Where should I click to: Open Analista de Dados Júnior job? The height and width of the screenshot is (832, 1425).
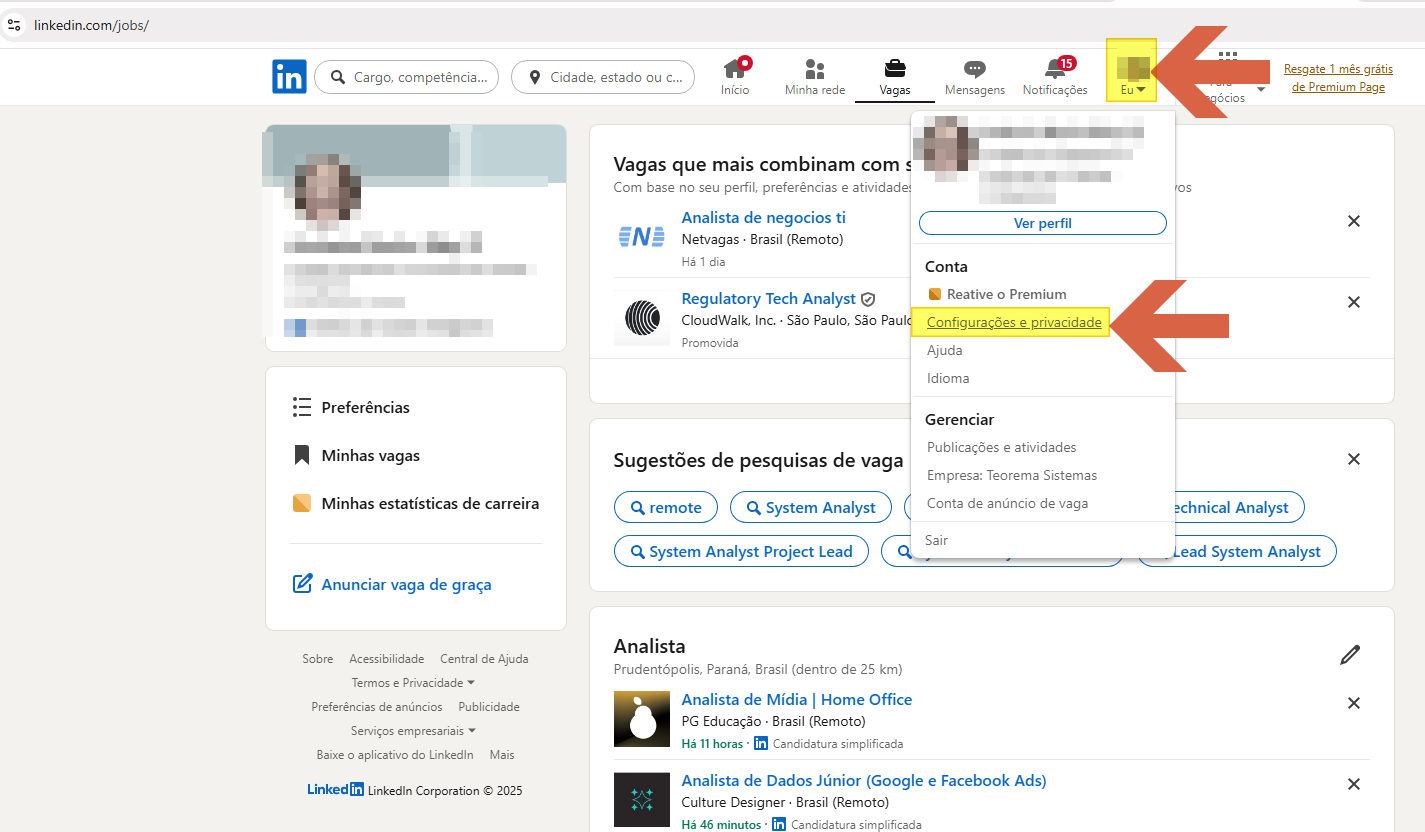(x=863, y=780)
